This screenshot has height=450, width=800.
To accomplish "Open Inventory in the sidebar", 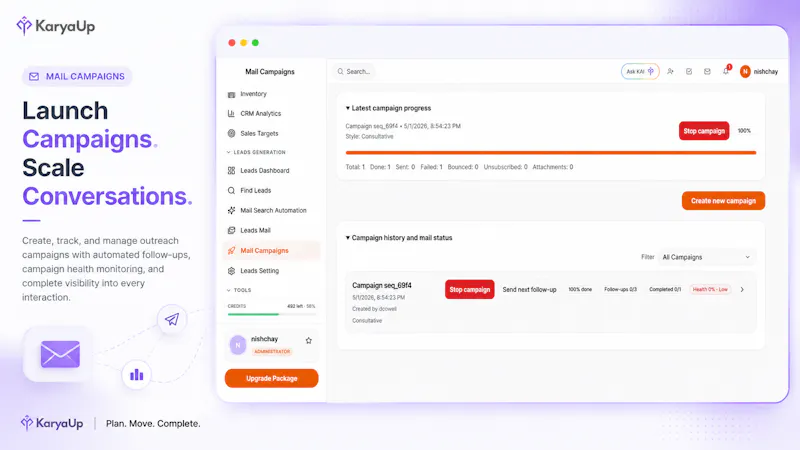I will pos(253,94).
